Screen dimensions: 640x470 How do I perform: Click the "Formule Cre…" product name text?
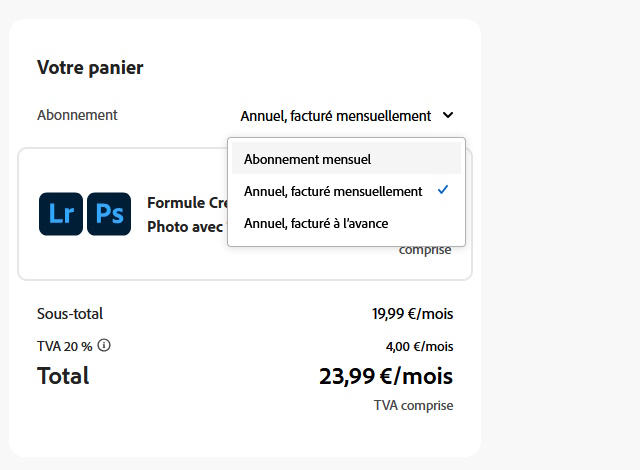[184, 203]
